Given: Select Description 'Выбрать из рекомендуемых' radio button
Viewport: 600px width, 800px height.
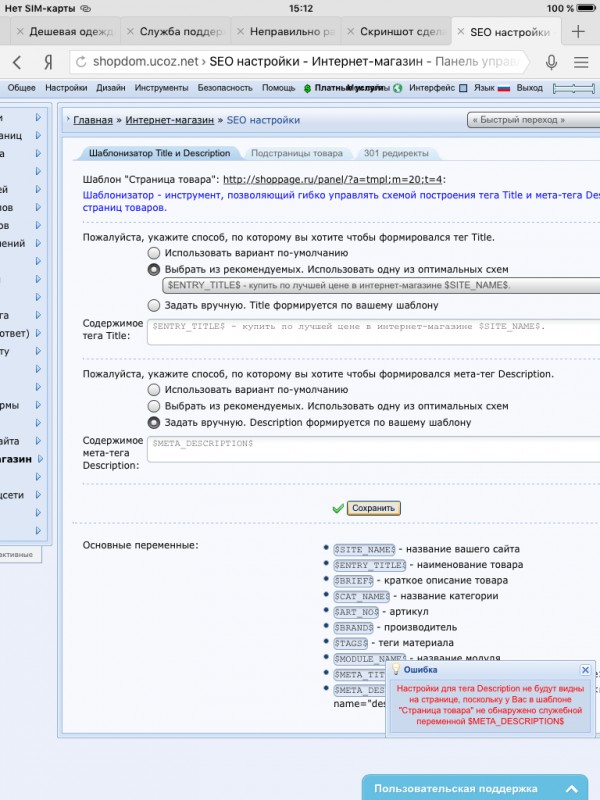Looking at the screenshot, I should [154, 406].
